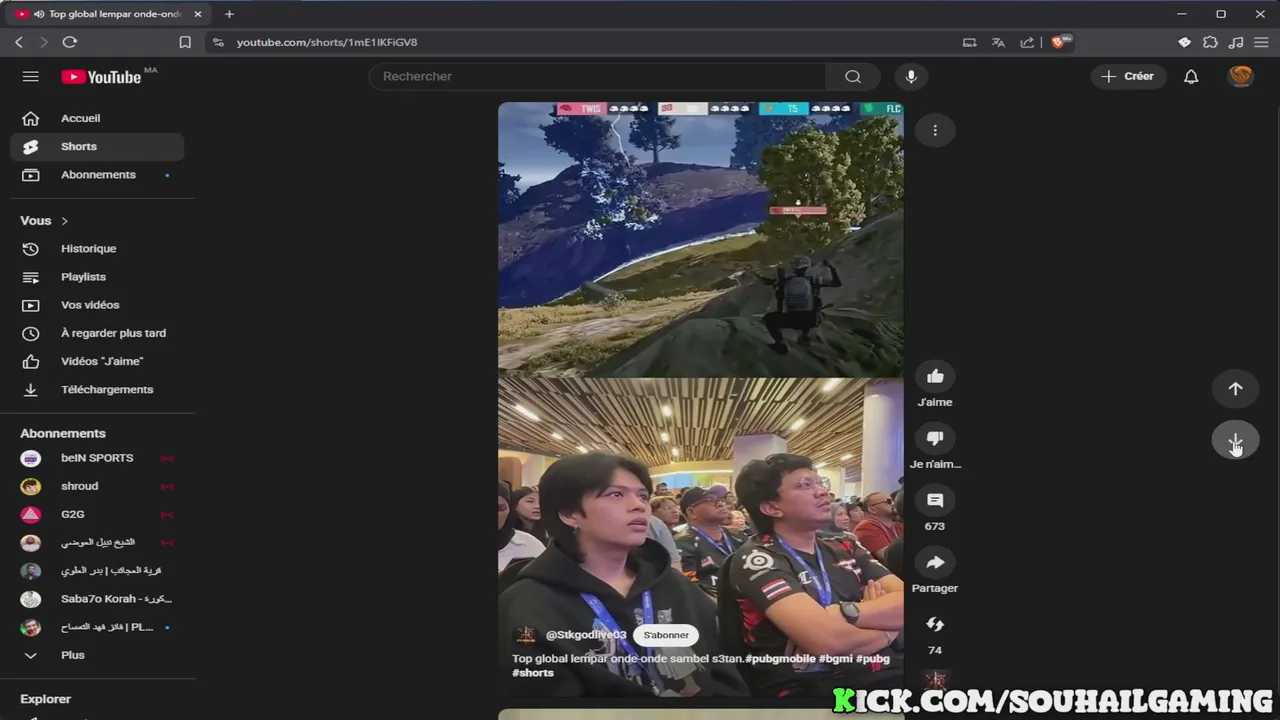The height and width of the screenshot is (720, 1280).
Task: Go to Accueil in sidebar
Action: coord(98,118)
